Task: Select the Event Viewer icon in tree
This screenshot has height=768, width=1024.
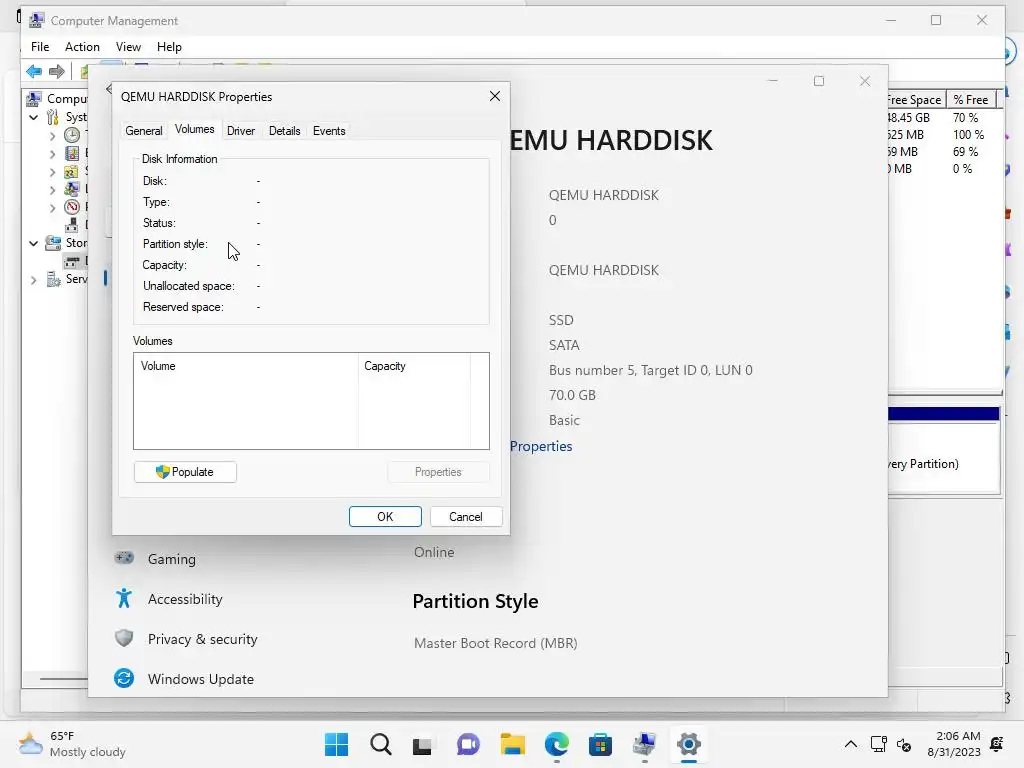Action: pos(72,153)
